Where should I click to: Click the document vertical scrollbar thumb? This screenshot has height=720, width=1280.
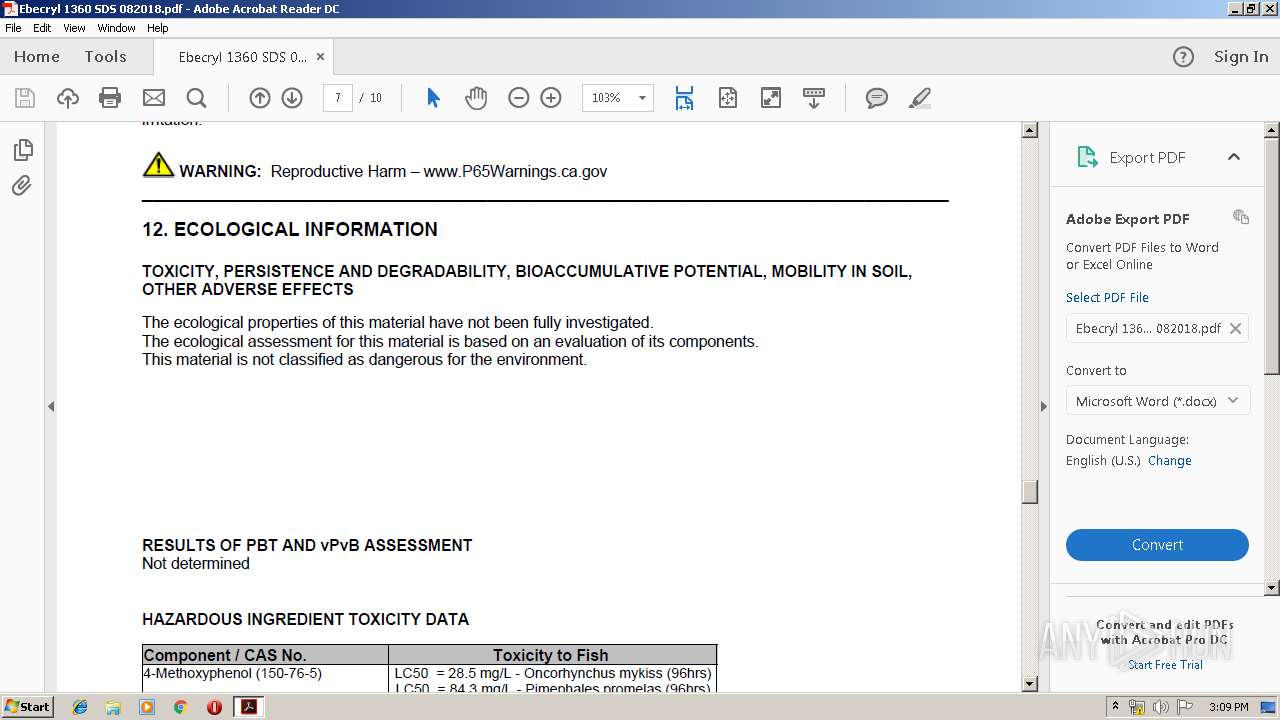(x=1029, y=491)
